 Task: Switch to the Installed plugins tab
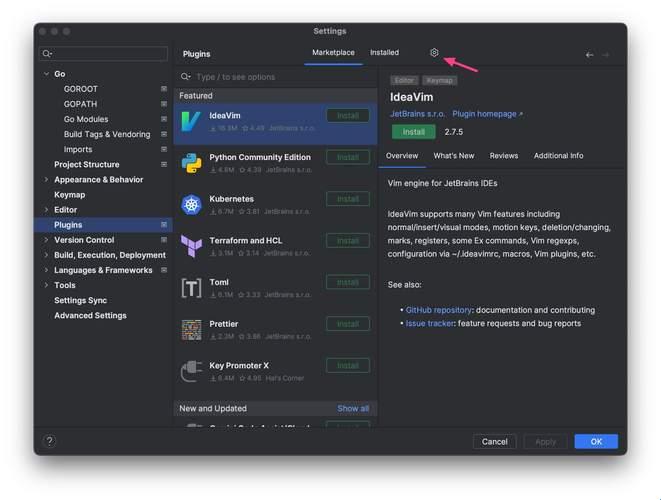384,53
